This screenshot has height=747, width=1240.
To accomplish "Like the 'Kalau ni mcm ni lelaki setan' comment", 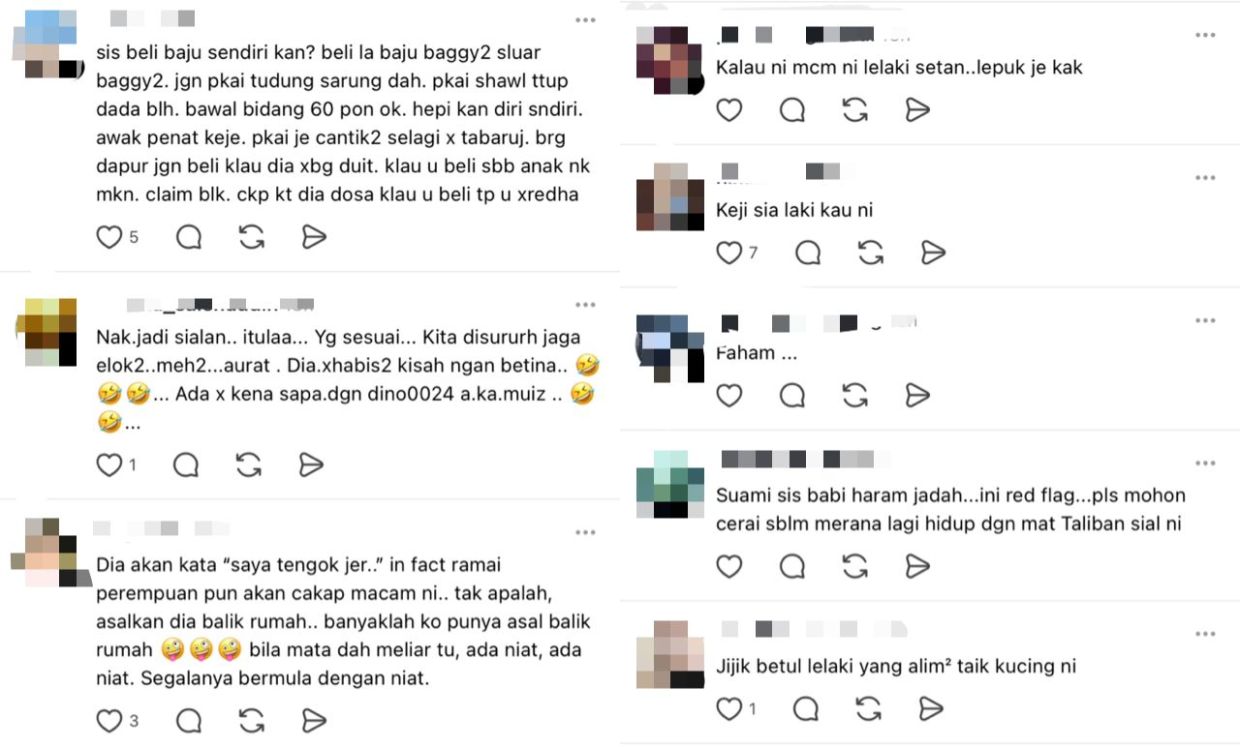I will tap(729, 110).
